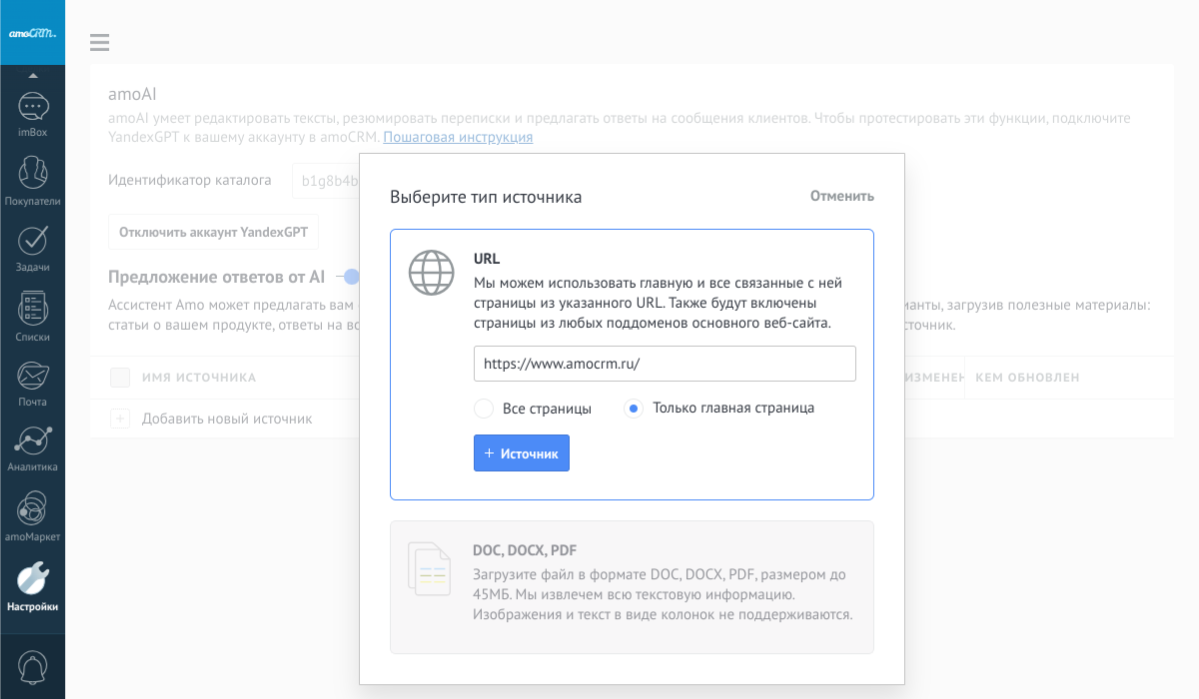1199x699 pixels.
Task: Select Только главная страница radio option
Action: coord(633,409)
